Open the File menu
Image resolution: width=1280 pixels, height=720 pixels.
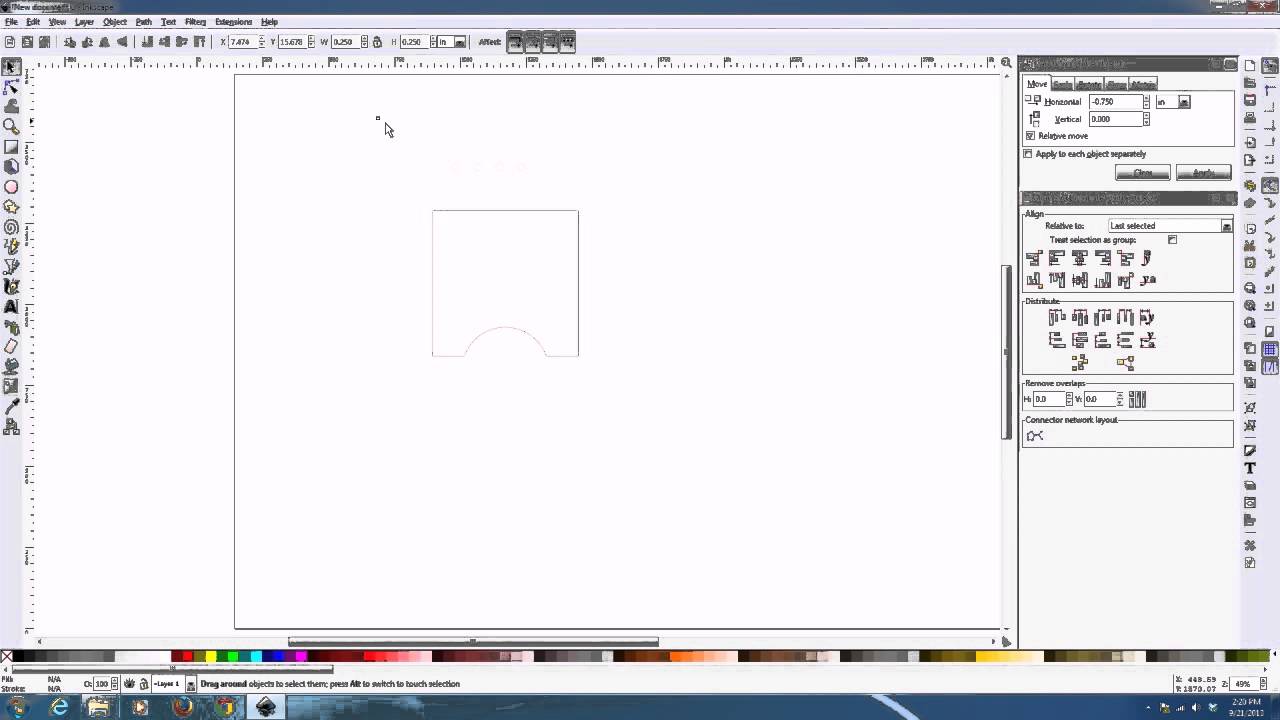tap(11, 22)
